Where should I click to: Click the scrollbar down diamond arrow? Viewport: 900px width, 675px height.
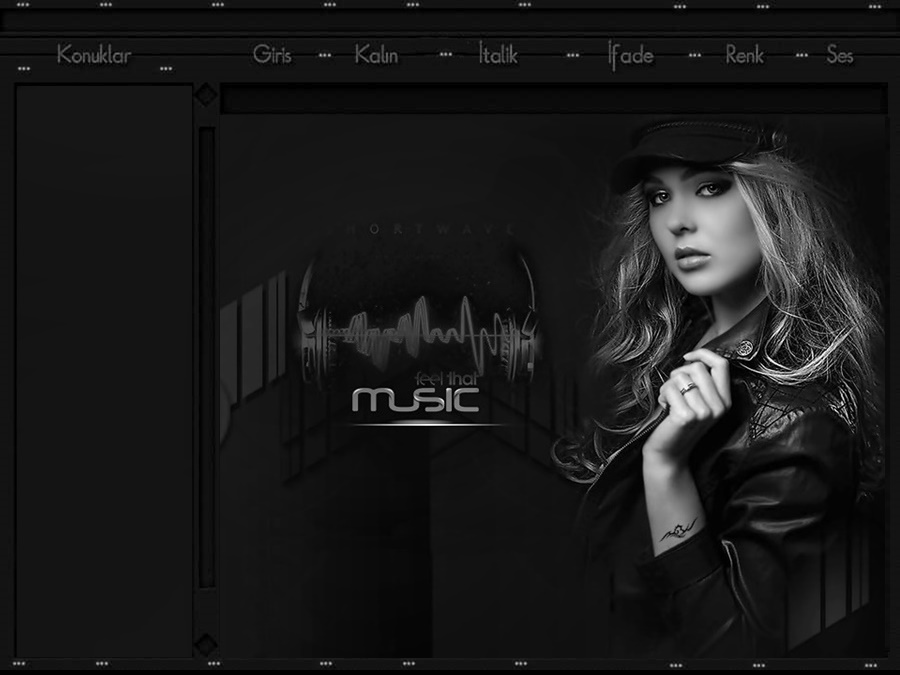[x=206, y=645]
